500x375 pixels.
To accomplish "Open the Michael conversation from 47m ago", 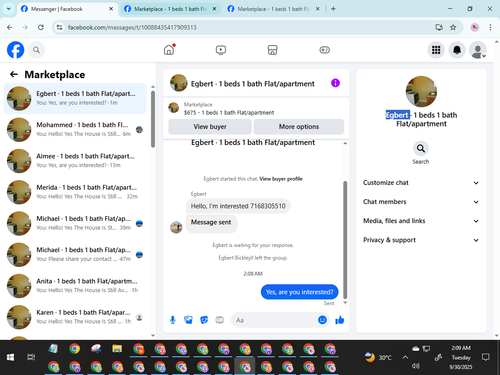I will 75,254.
